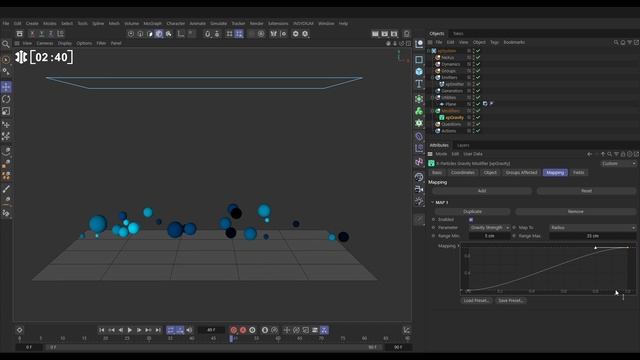Click the Y axis lock icon in top toolbar
The height and width of the screenshot is (360, 640).
pos(42,34)
